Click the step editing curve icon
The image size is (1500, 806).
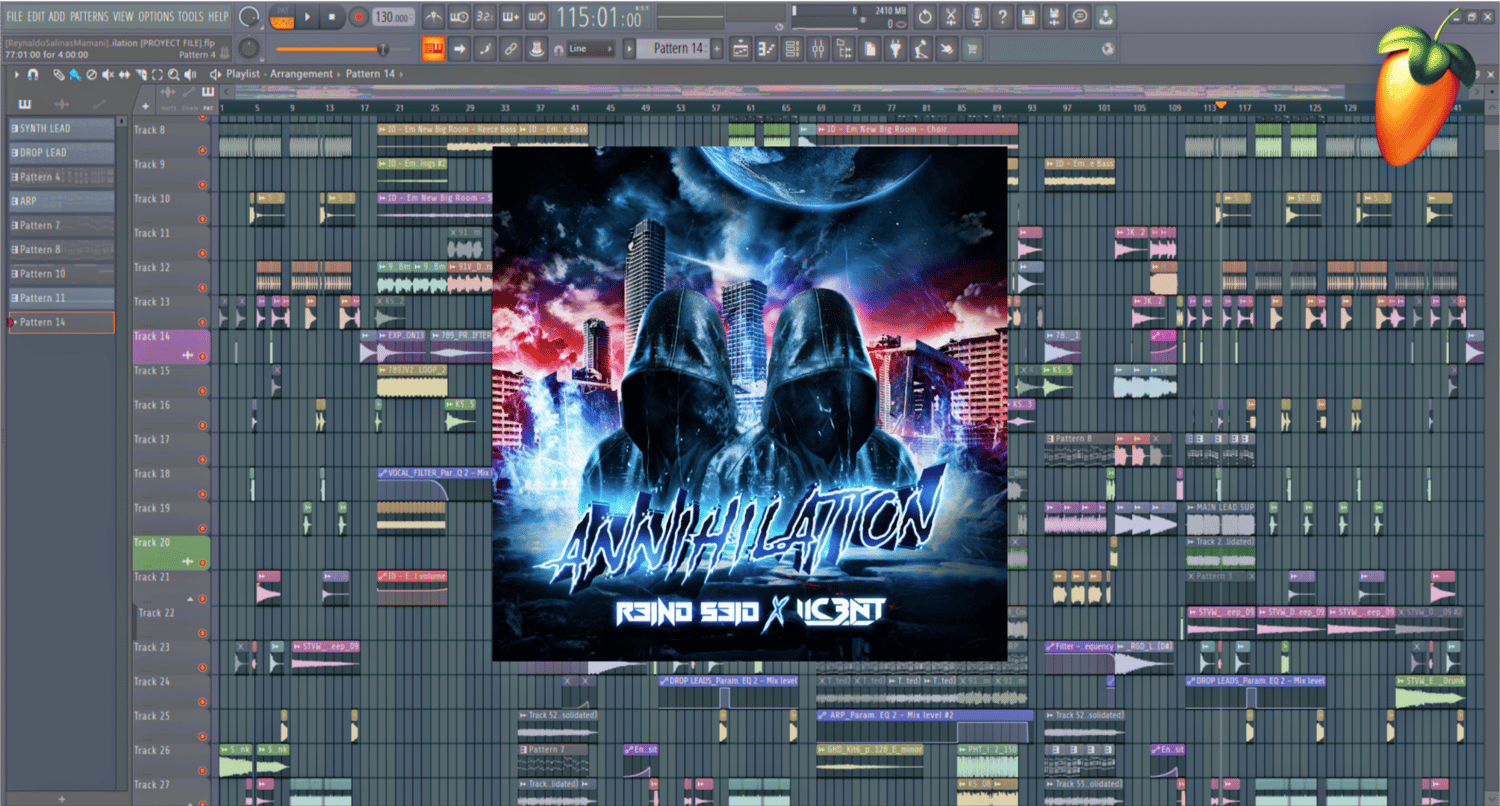(x=485, y=49)
